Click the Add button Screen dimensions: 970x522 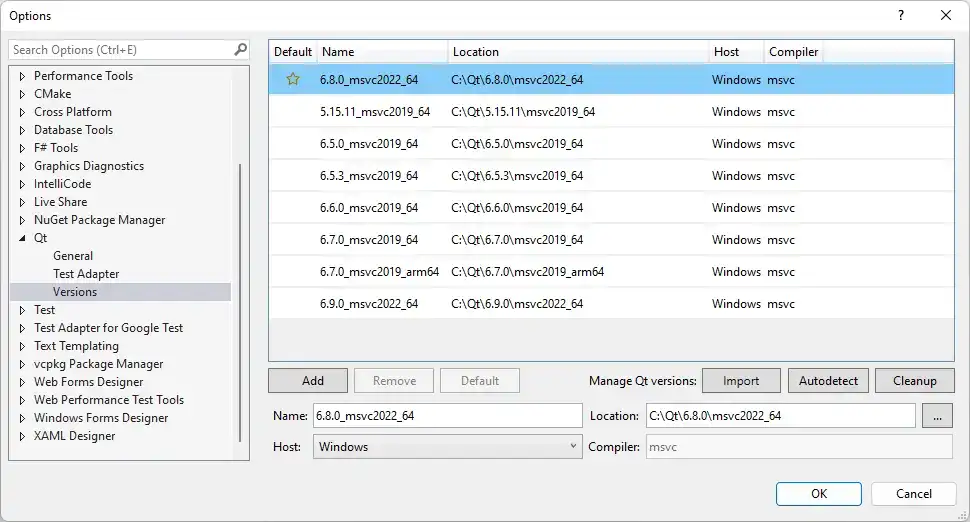(313, 380)
